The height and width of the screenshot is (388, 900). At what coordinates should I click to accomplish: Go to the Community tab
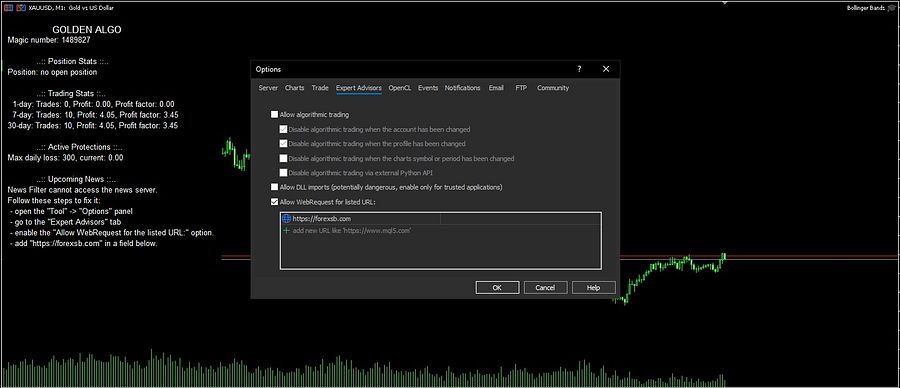click(553, 88)
